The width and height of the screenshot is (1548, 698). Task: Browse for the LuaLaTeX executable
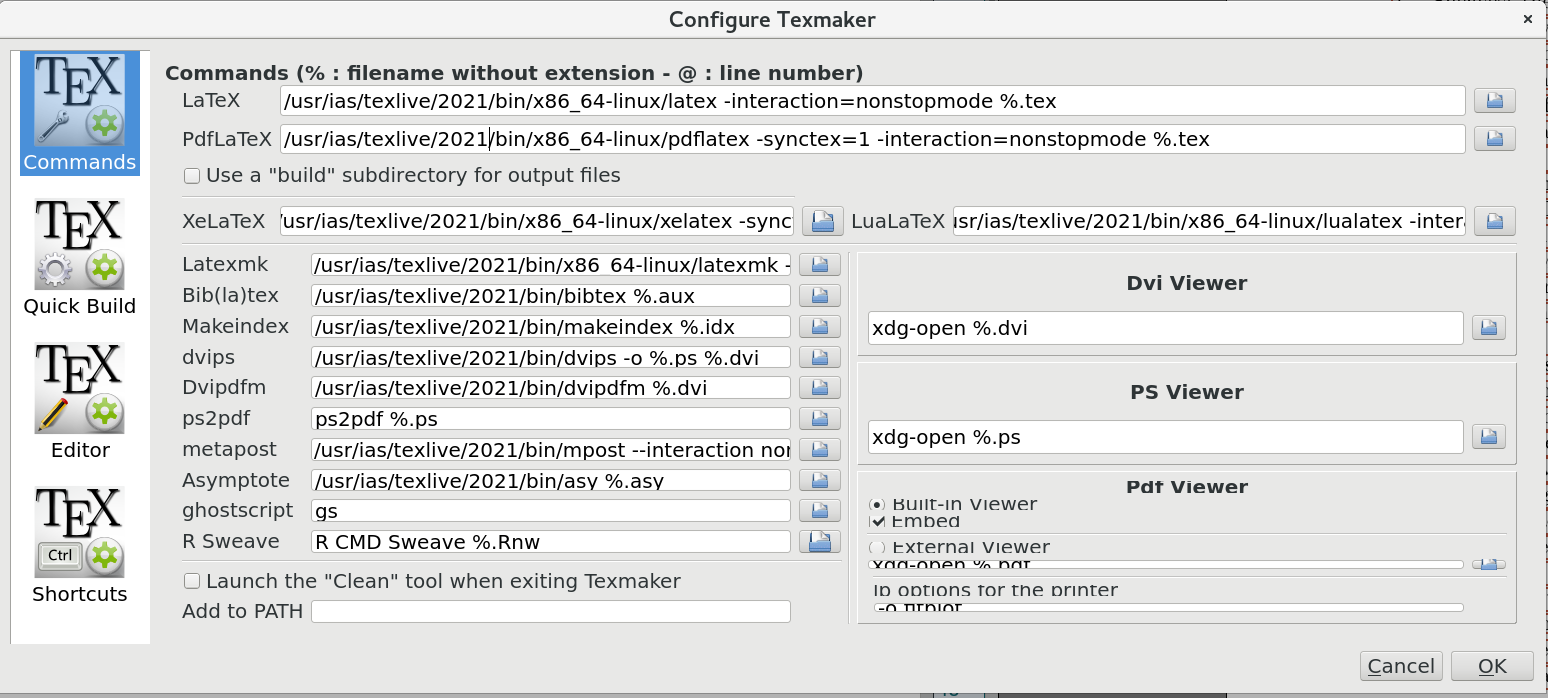coord(1495,221)
